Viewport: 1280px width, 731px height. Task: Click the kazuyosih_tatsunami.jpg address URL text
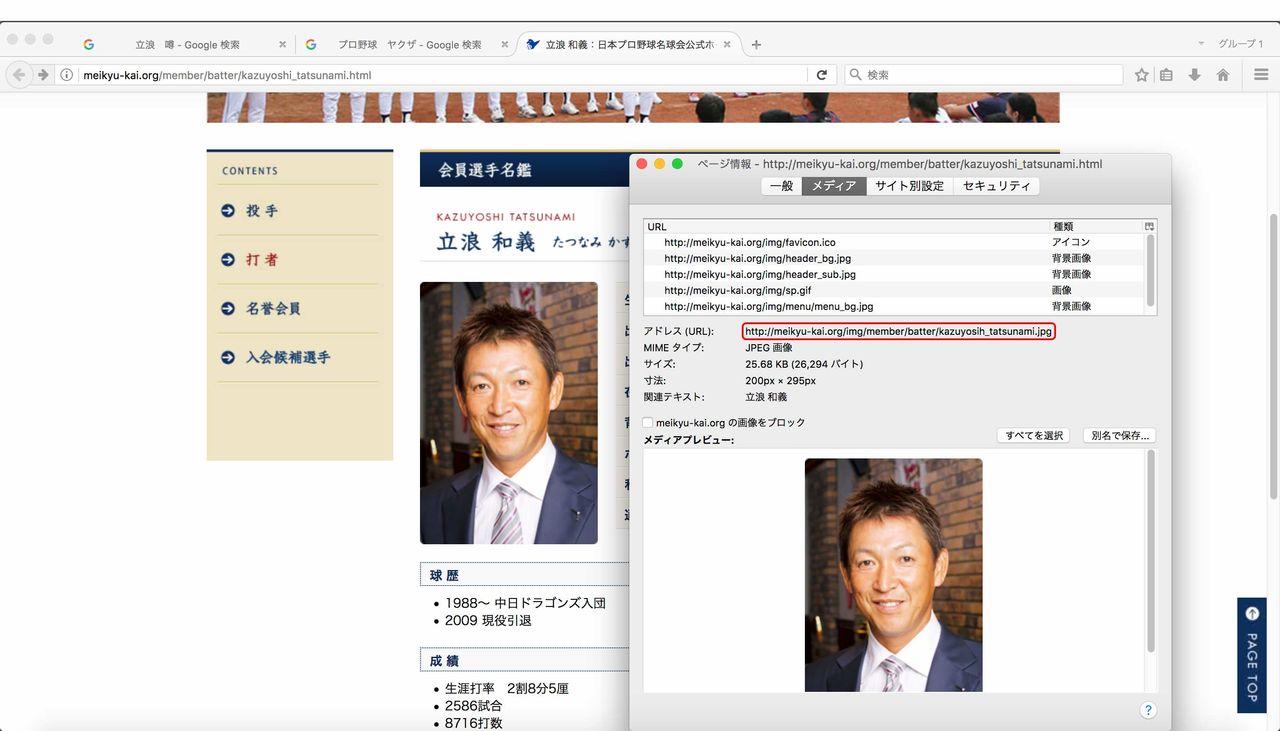click(x=898, y=331)
